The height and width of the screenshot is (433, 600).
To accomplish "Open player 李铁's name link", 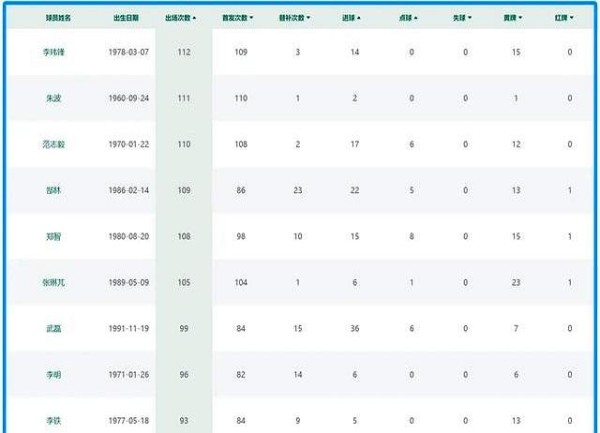I will [54, 421].
